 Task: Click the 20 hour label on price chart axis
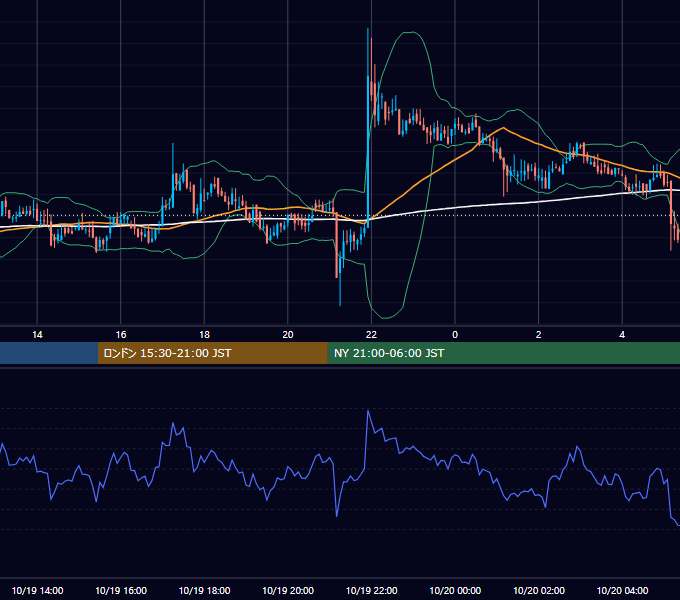point(288,335)
